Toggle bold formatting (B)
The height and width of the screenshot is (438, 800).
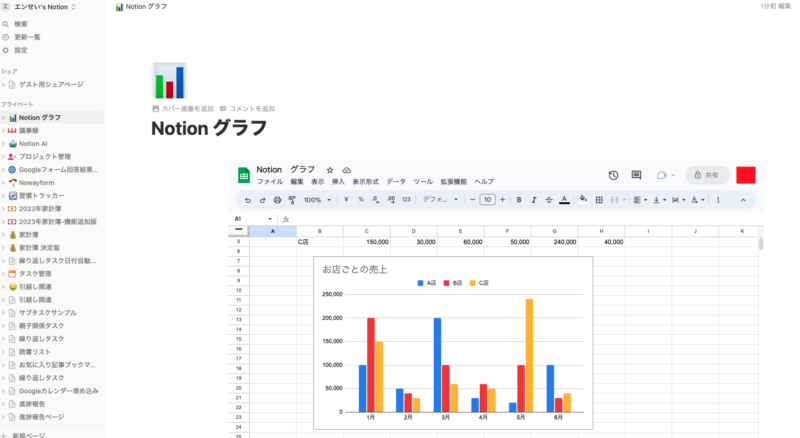(x=519, y=200)
